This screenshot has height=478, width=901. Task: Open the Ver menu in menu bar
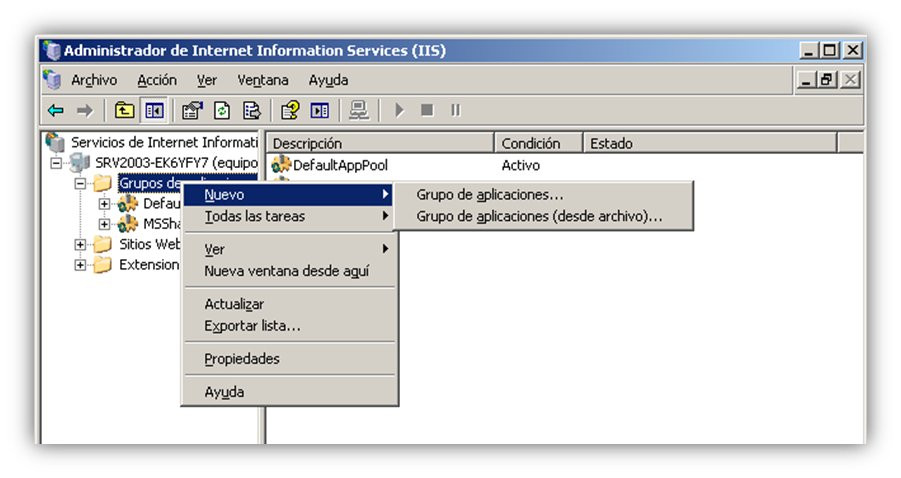(207, 80)
